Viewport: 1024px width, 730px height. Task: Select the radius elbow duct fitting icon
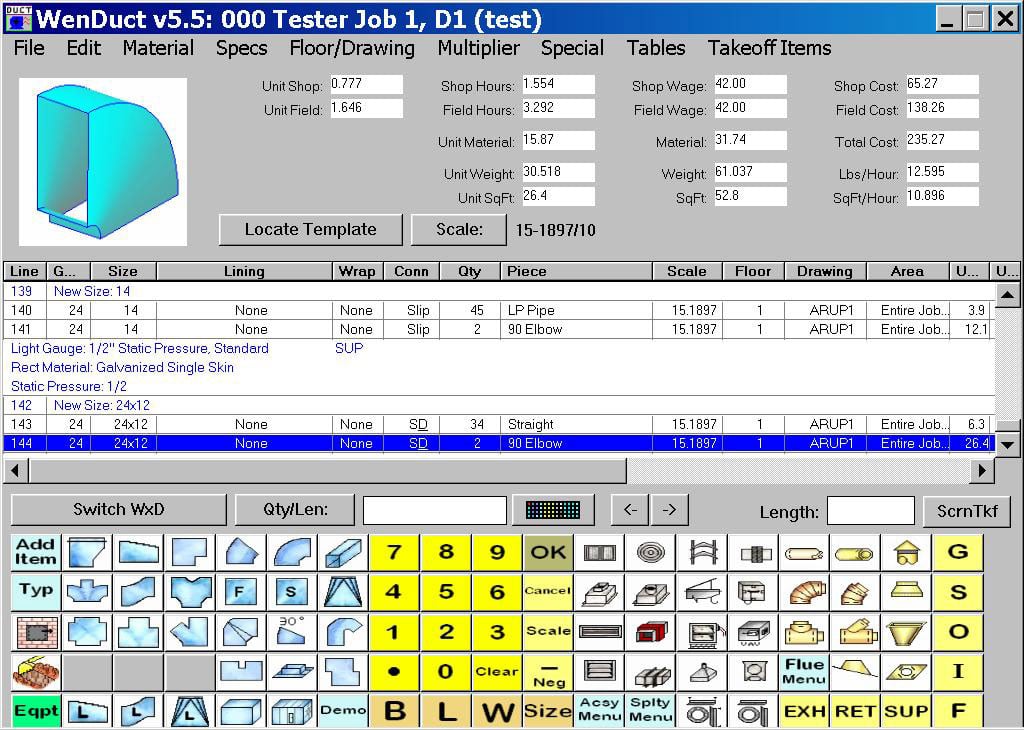point(292,552)
